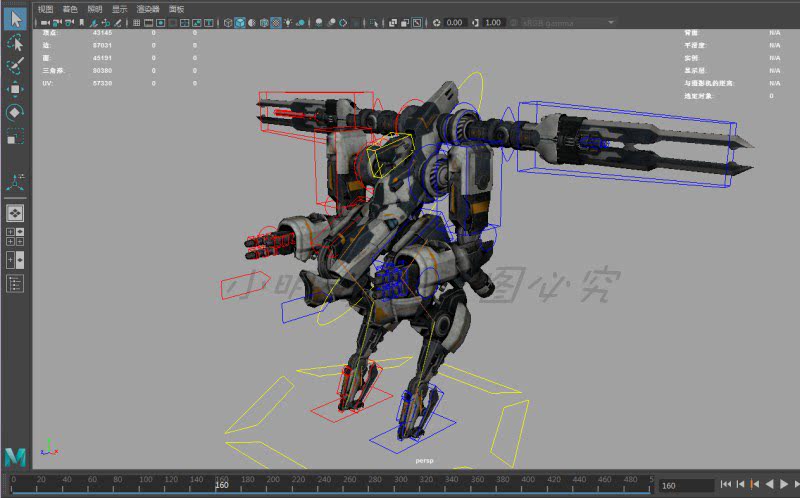Image resolution: width=800 pixels, height=498 pixels.
Task: Click the last-used tool axis icon
Action: click(x=15, y=182)
